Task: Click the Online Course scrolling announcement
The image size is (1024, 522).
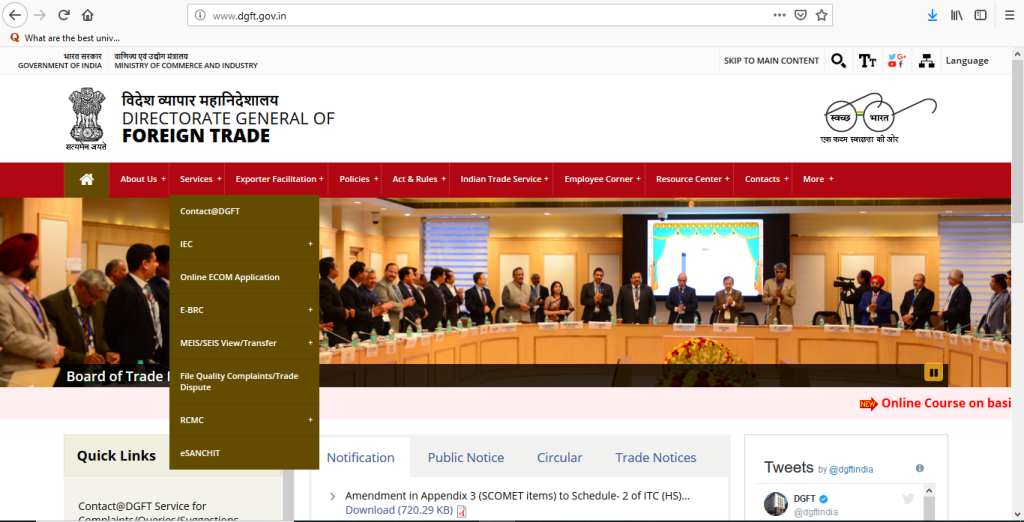Action: coord(946,403)
